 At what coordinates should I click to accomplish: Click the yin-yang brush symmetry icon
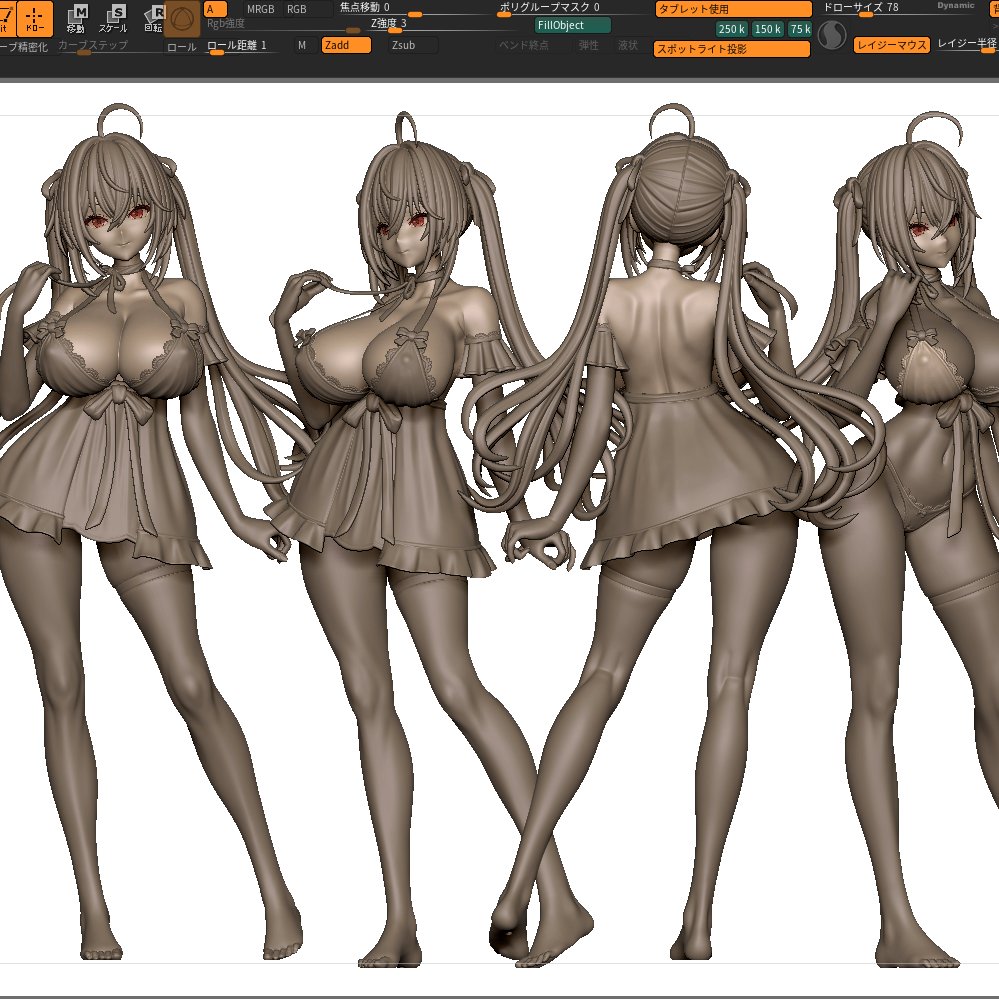click(831, 36)
